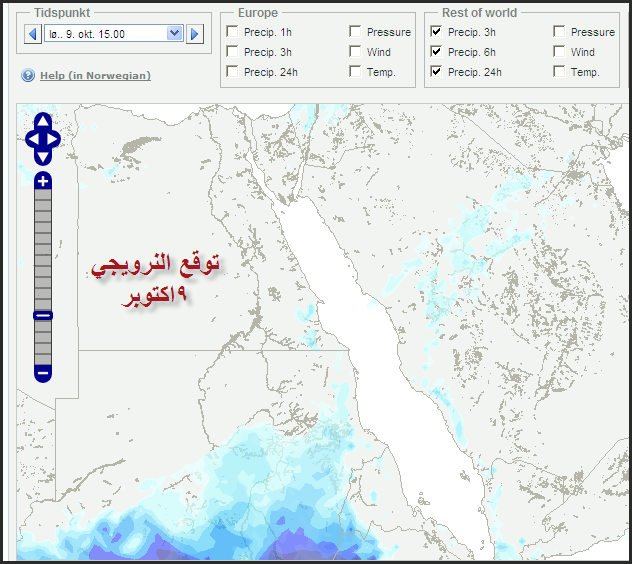Enable Rest of world Temp. checkbox
The width and height of the screenshot is (632, 564).
click(559, 72)
